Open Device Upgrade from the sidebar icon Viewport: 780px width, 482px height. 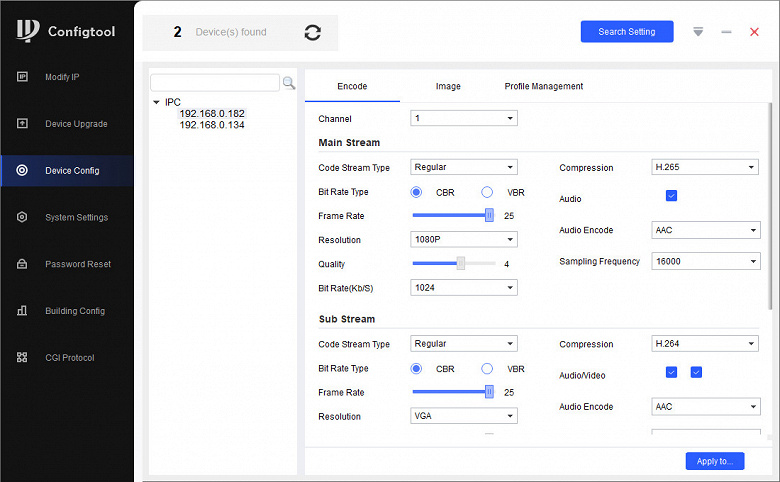point(22,124)
